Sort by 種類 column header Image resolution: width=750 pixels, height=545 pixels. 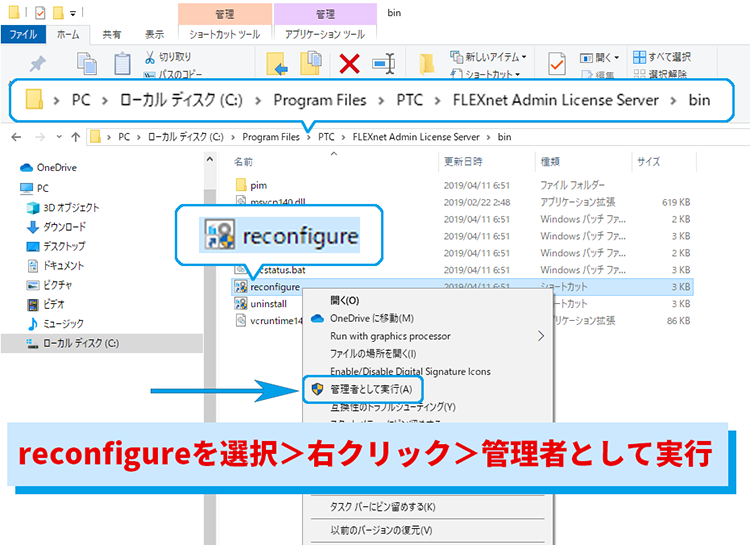click(x=550, y=162)
